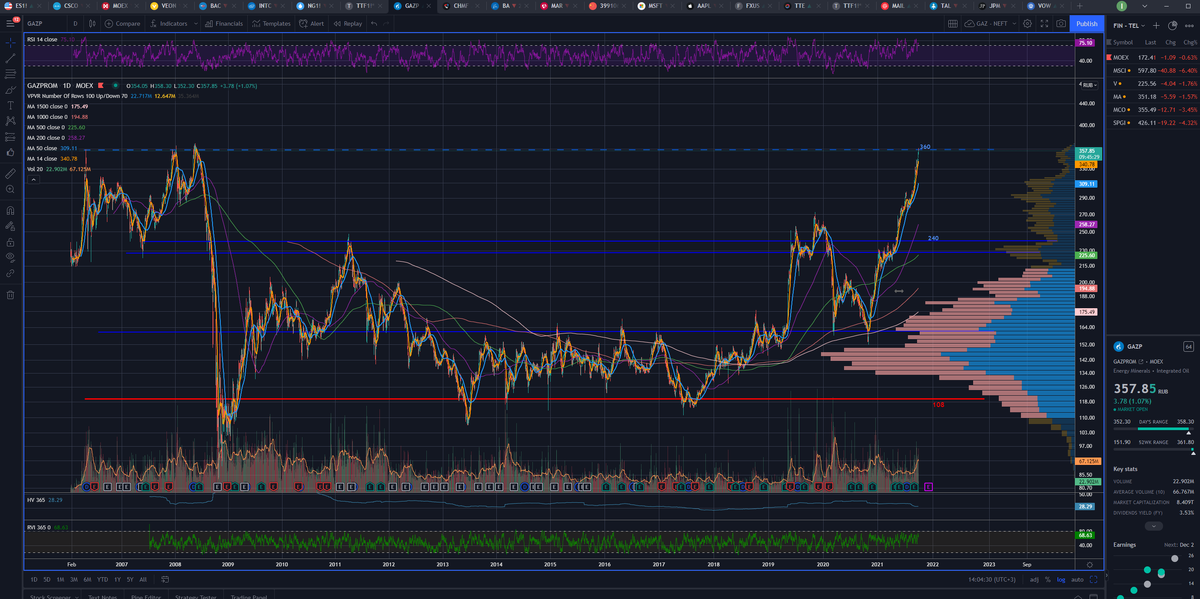Open the Stock Screener panel tab

51,596
